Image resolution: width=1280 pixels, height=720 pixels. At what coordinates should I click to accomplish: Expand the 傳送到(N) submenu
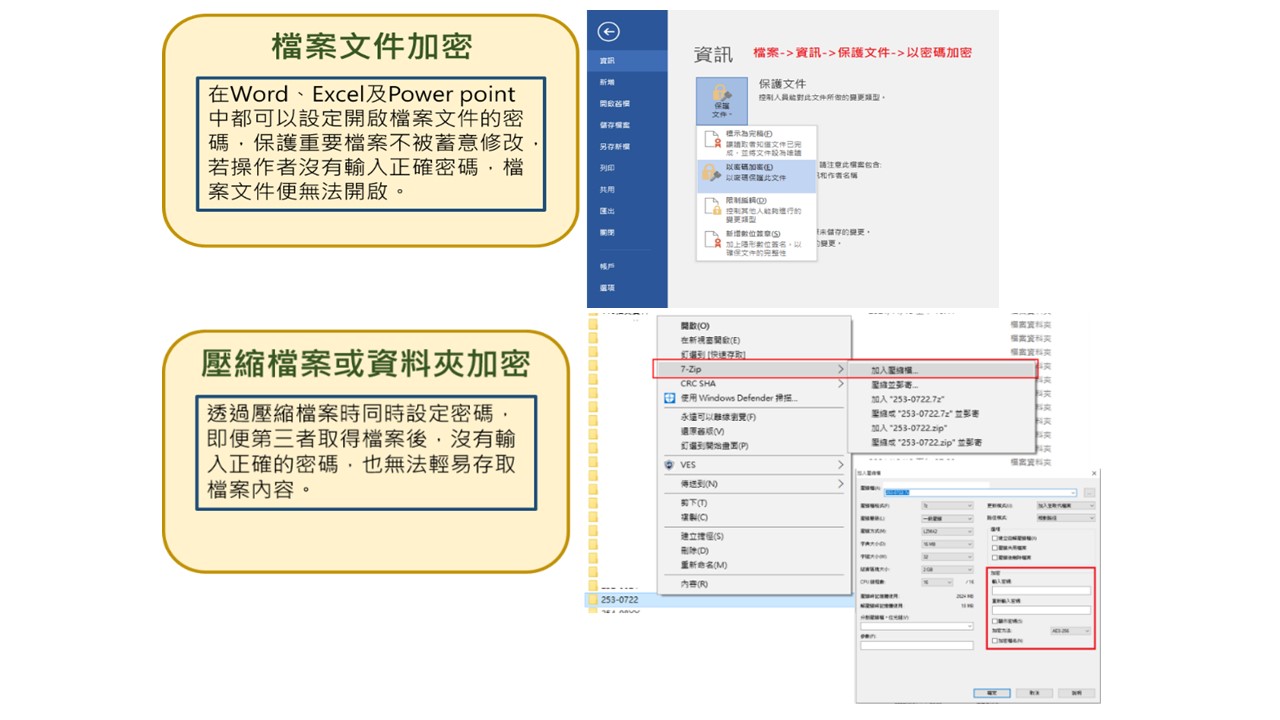tap(840, 484)
